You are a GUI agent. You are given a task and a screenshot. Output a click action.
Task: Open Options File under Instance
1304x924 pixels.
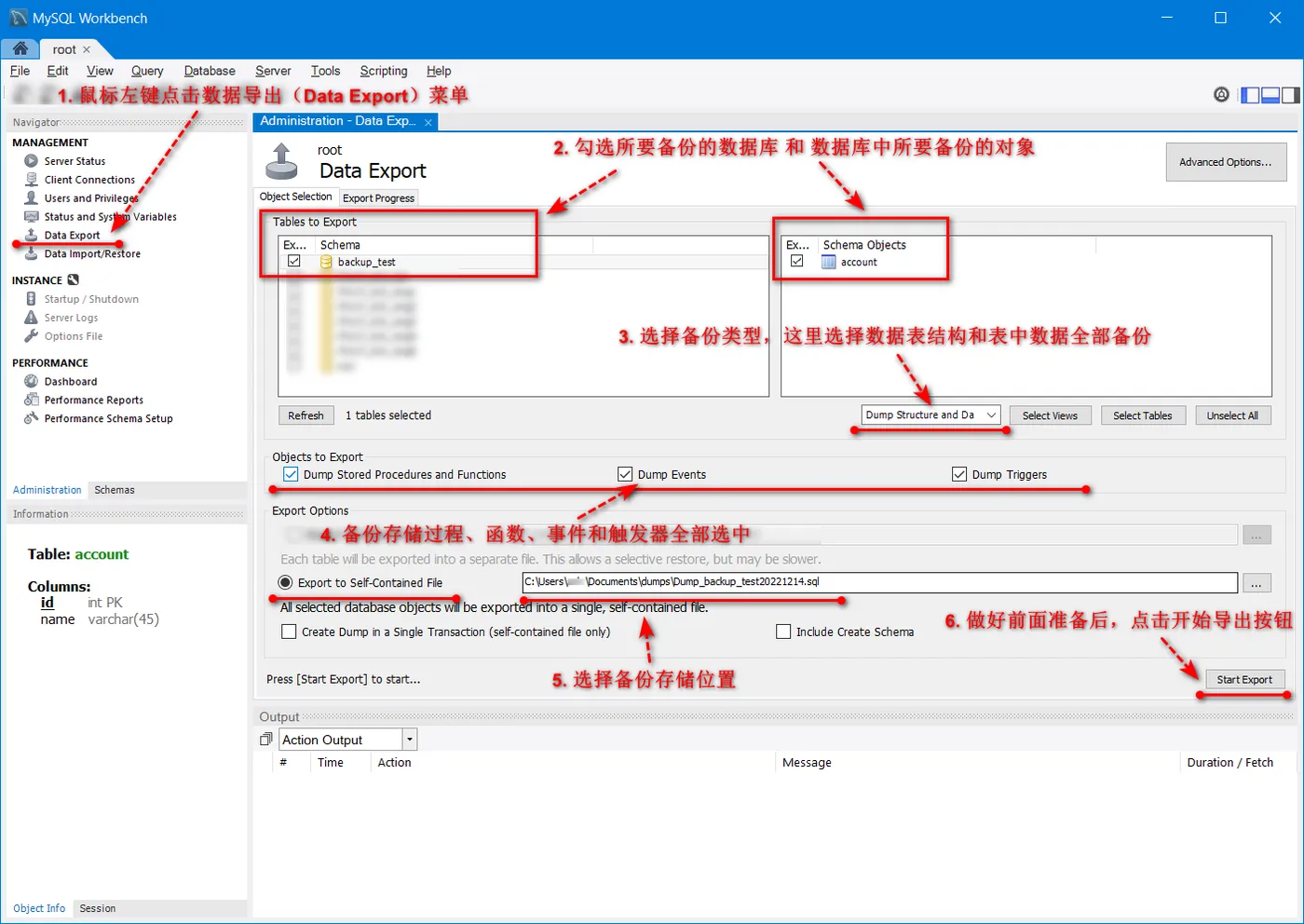[74, 336]
